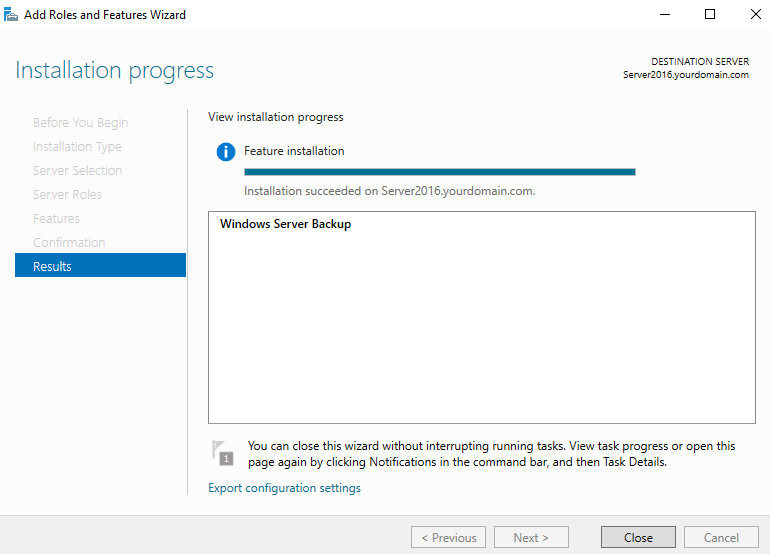Select the Results step in sidebar
Image resolution: width=770 pixels, height=554 pixels.
(100, 265)
